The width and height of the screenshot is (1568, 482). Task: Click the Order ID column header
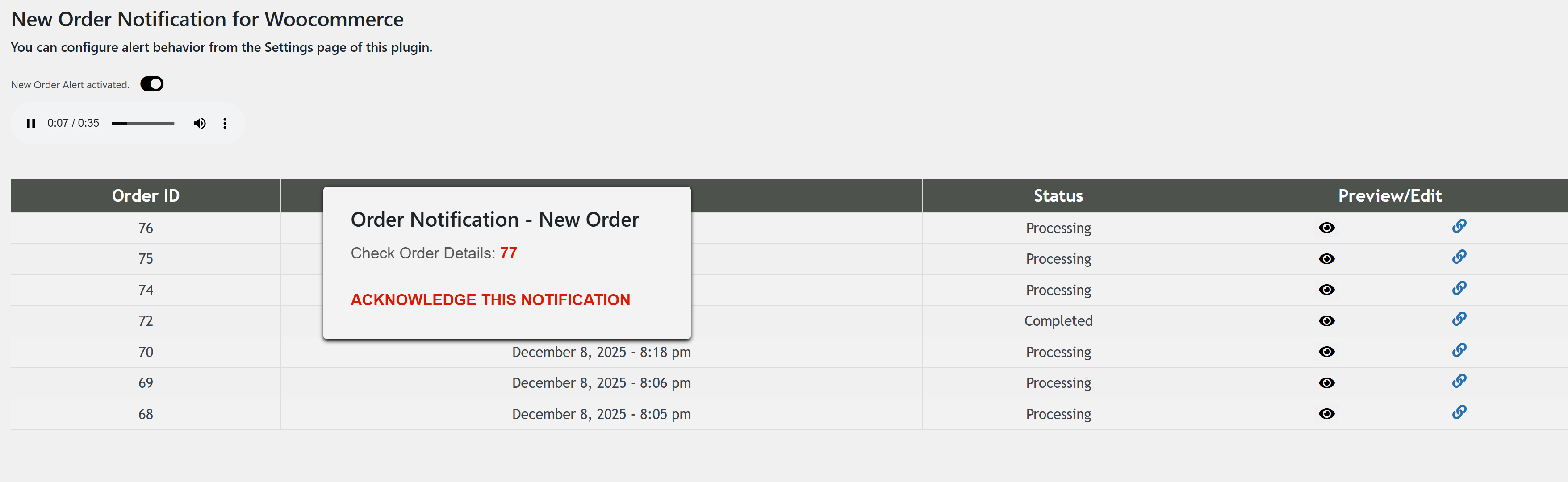coord(146,195)
